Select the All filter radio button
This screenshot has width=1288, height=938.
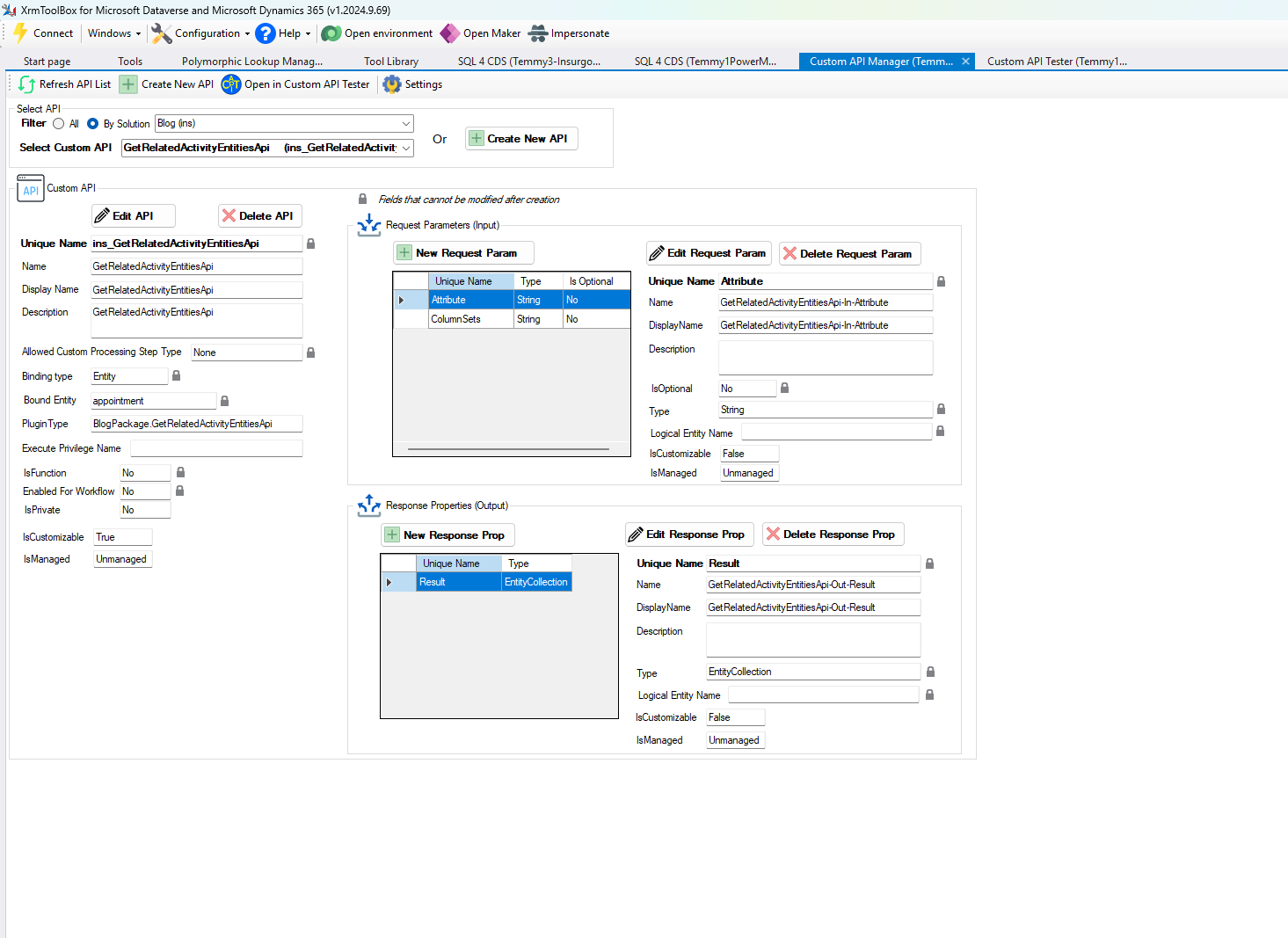(59, 124)
